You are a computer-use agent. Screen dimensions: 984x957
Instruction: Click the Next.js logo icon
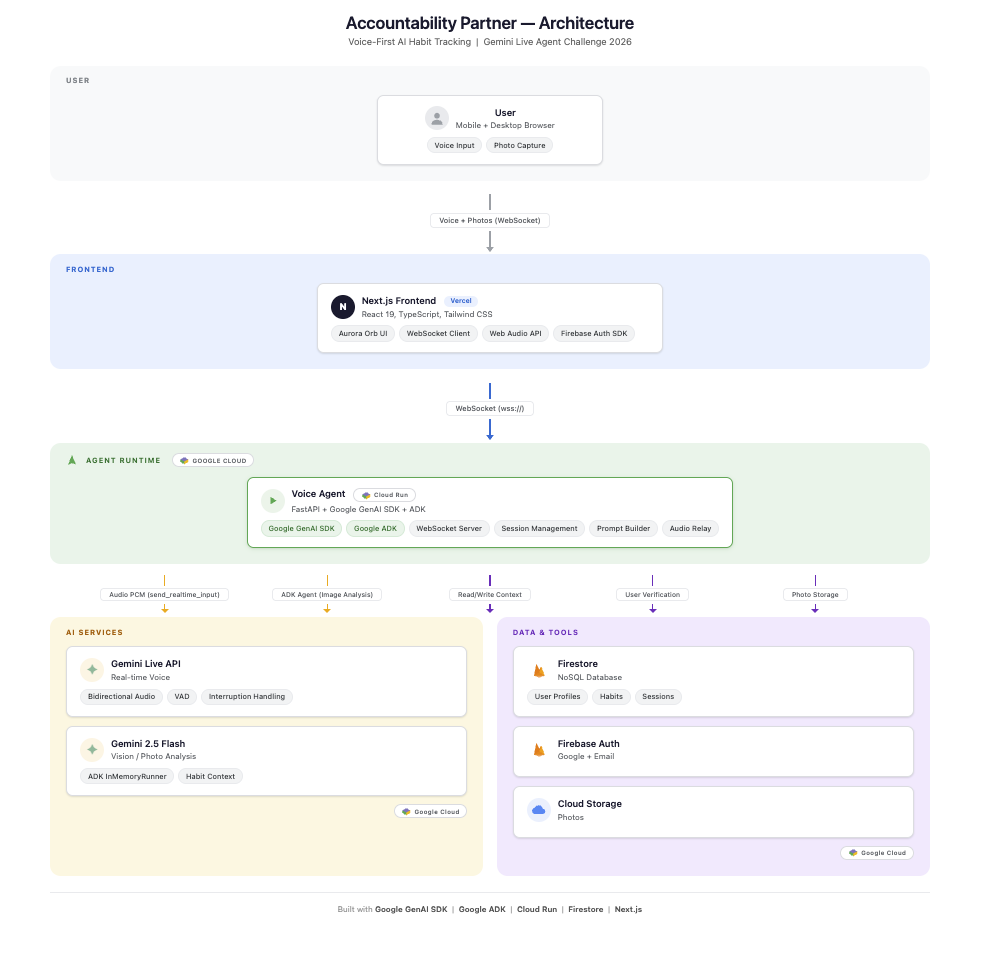click(343, 307)
